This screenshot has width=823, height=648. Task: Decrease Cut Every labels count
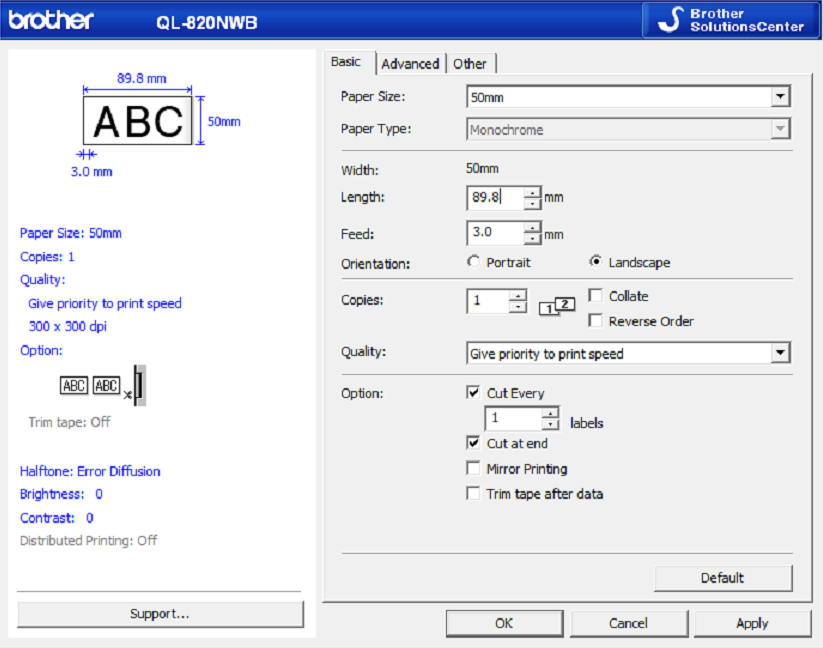pos(550,424)
